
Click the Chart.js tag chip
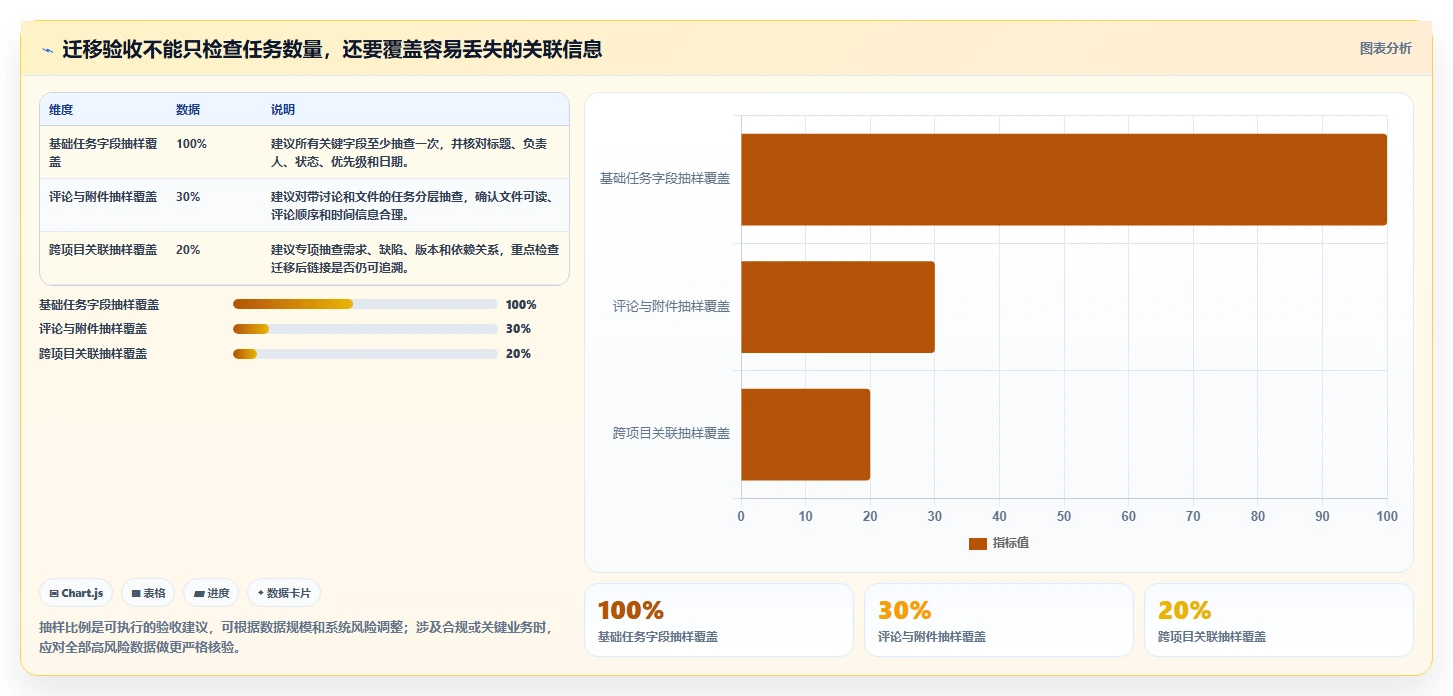(77, 593)
